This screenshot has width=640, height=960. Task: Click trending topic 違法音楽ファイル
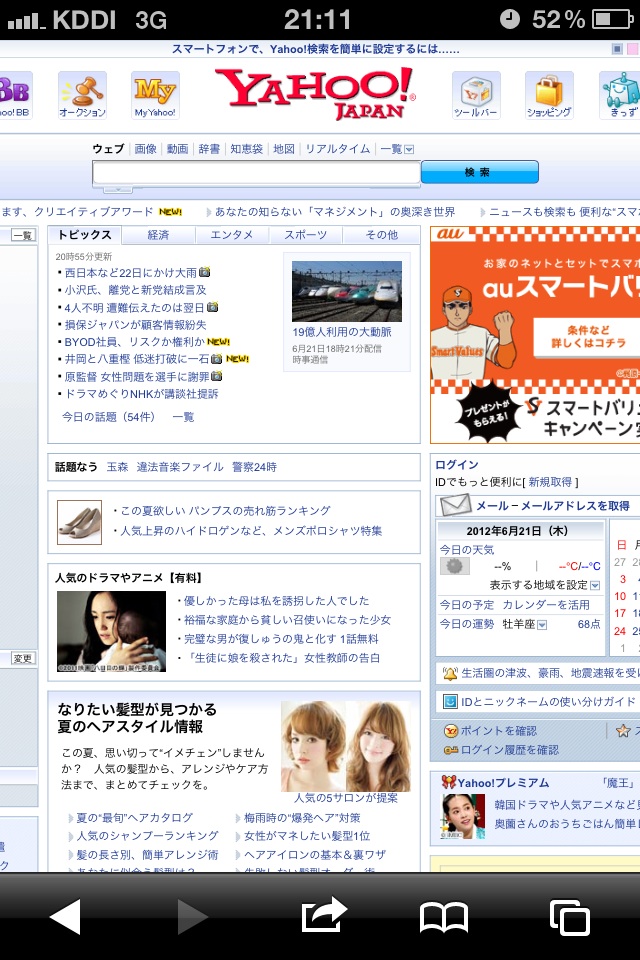(x=180, y=467)
